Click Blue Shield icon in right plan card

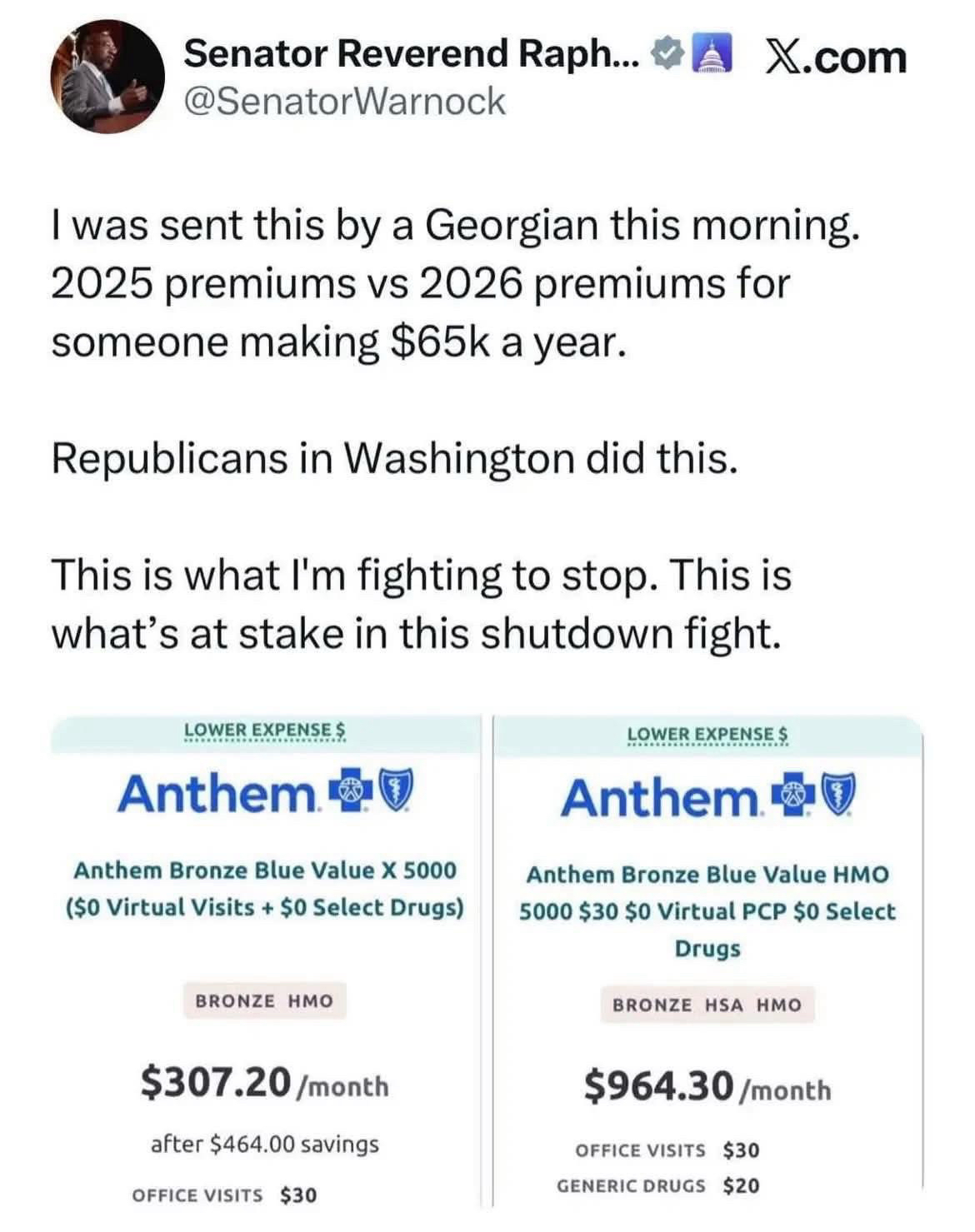coord(839,797)
